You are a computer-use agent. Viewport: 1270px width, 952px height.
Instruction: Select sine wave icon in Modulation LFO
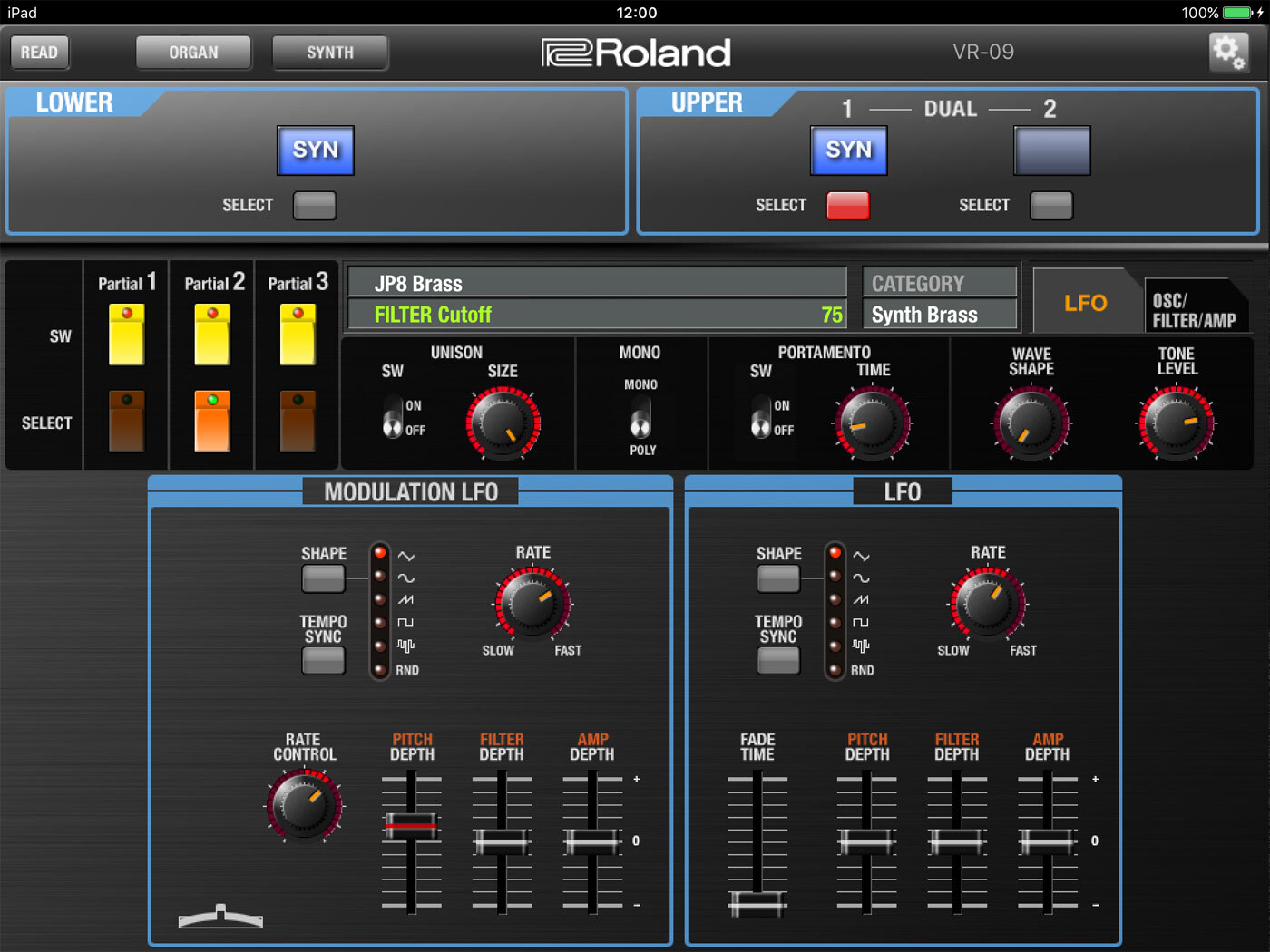click(x=405, y=578)
